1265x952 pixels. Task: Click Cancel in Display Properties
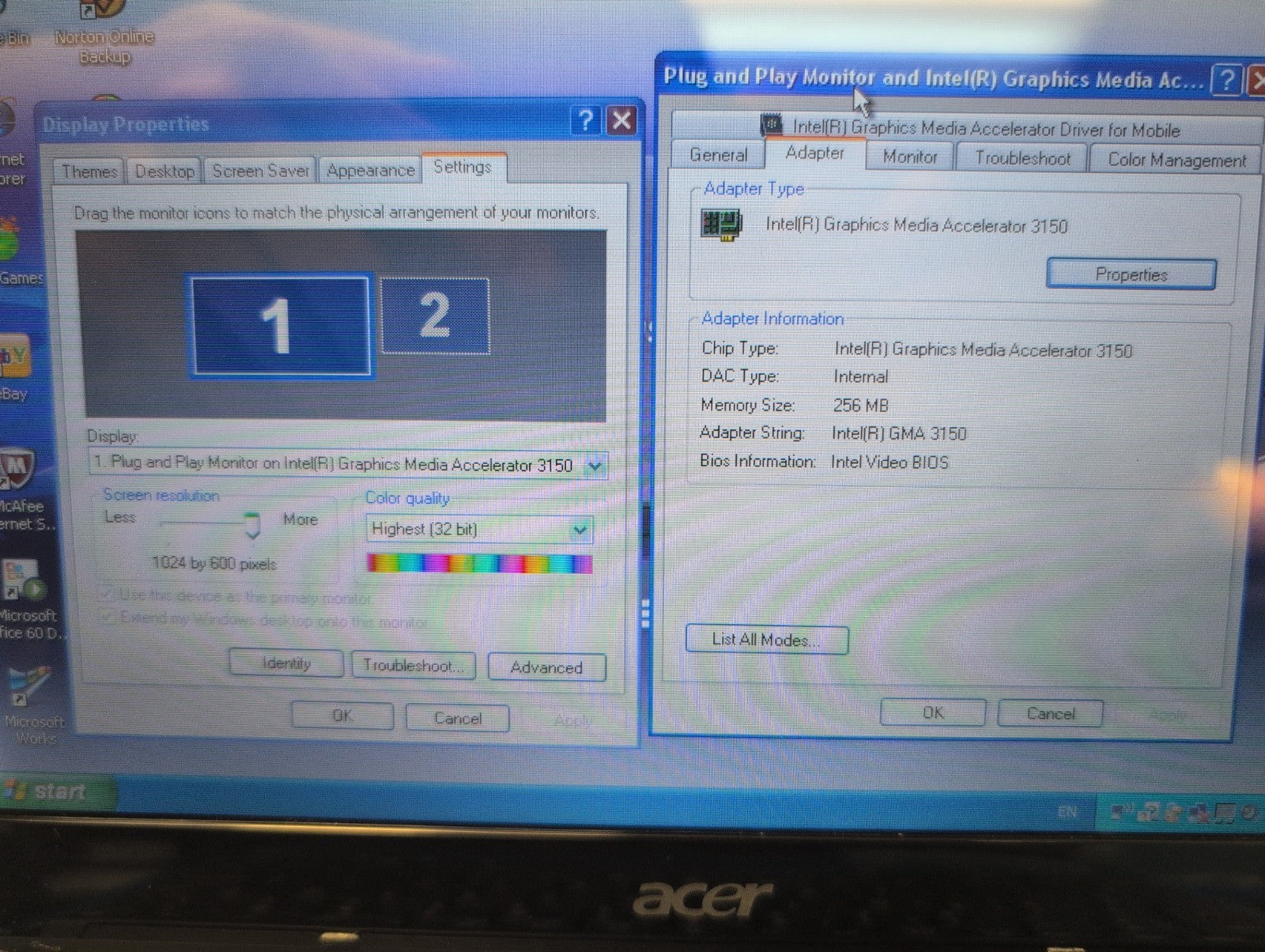point(457,718)
